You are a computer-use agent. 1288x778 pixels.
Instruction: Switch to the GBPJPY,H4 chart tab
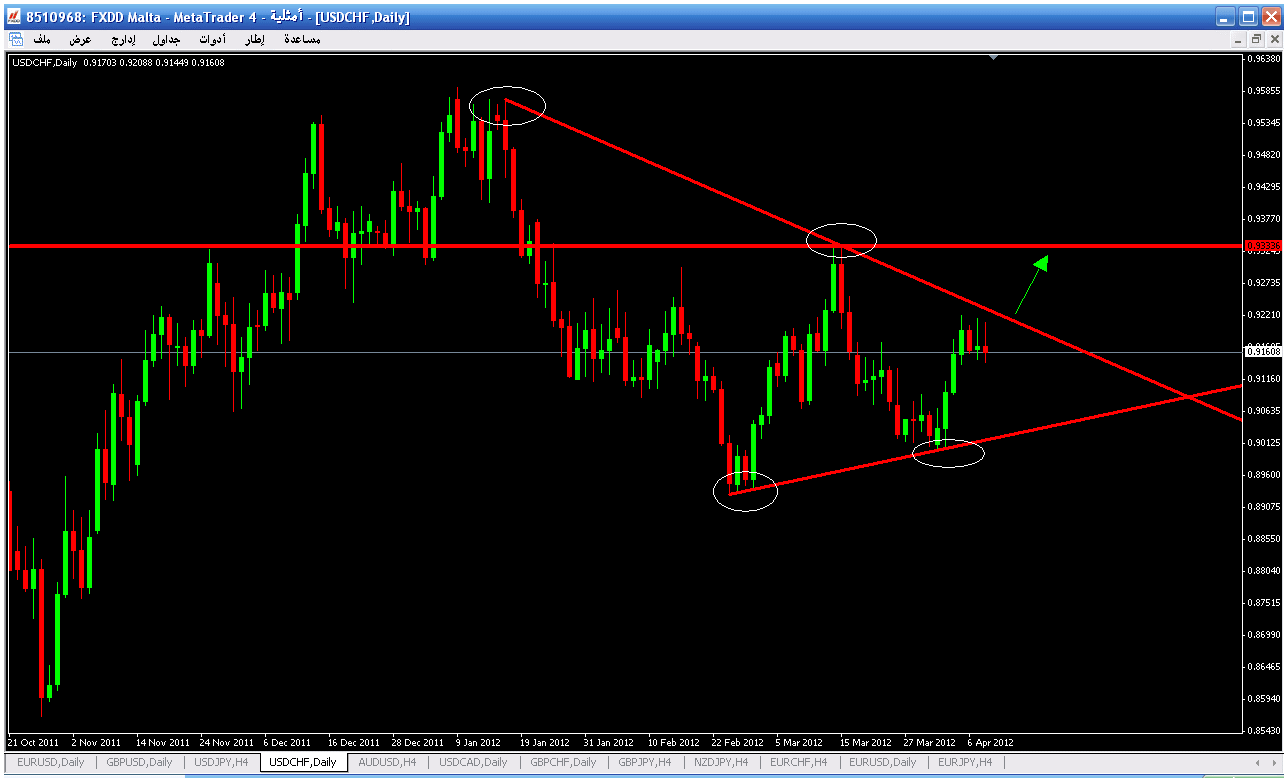[646, 762]
